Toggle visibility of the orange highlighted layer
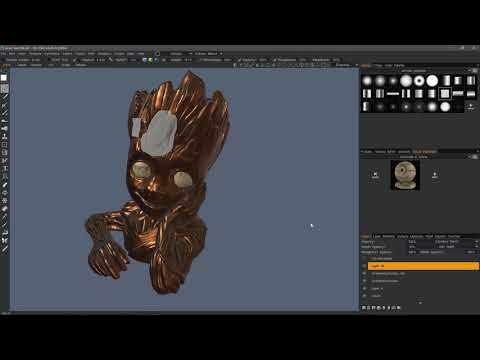This screenshot has width=480, height=360. [364, 266]
